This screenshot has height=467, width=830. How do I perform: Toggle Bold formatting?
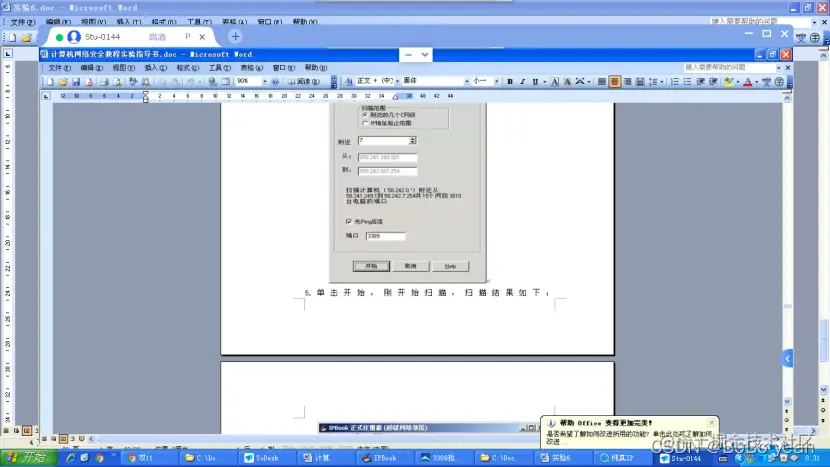[x=510, y=82]
